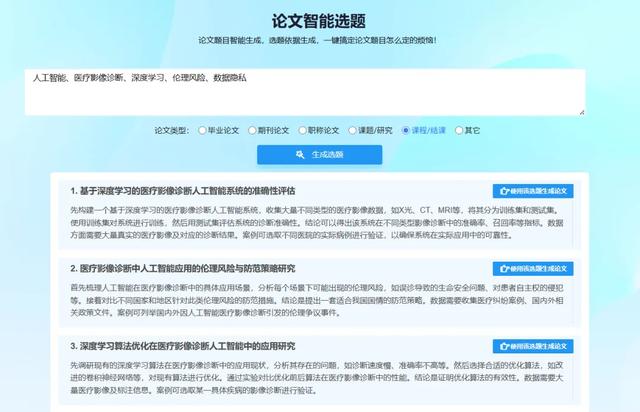Click title 2. 医疗影像诊断中人工智能应用的伦理风险与防范策略研究

click(x=182, y=269)
